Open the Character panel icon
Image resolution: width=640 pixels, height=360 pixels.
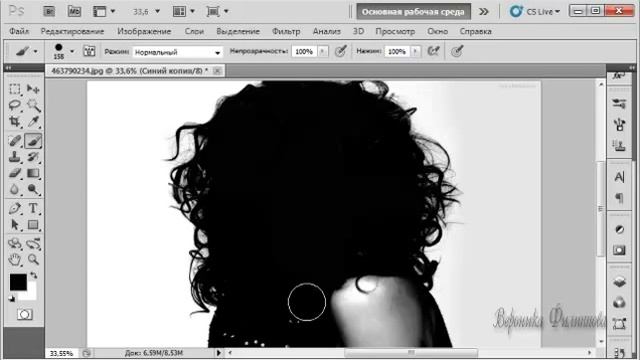619,177
